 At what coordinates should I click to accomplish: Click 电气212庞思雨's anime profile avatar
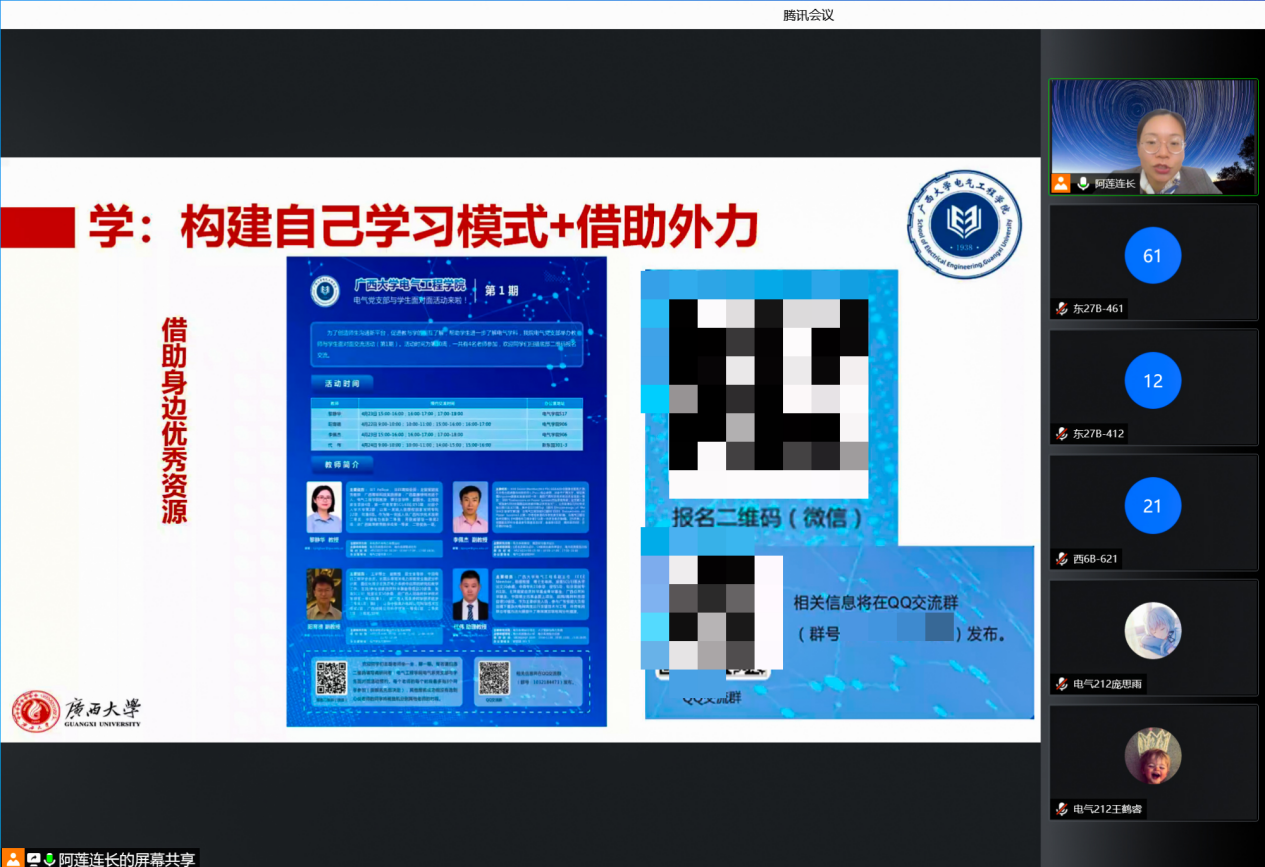[1152, 630]
